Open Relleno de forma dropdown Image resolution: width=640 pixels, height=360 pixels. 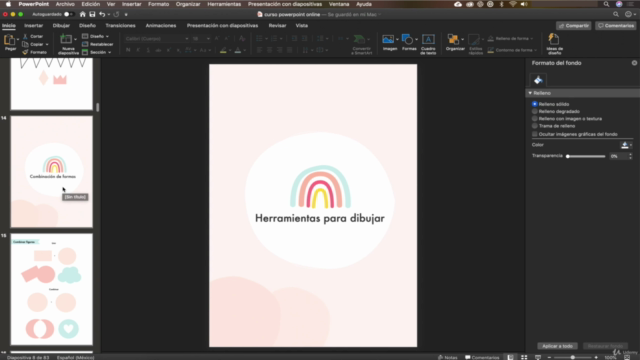point(510,38)
